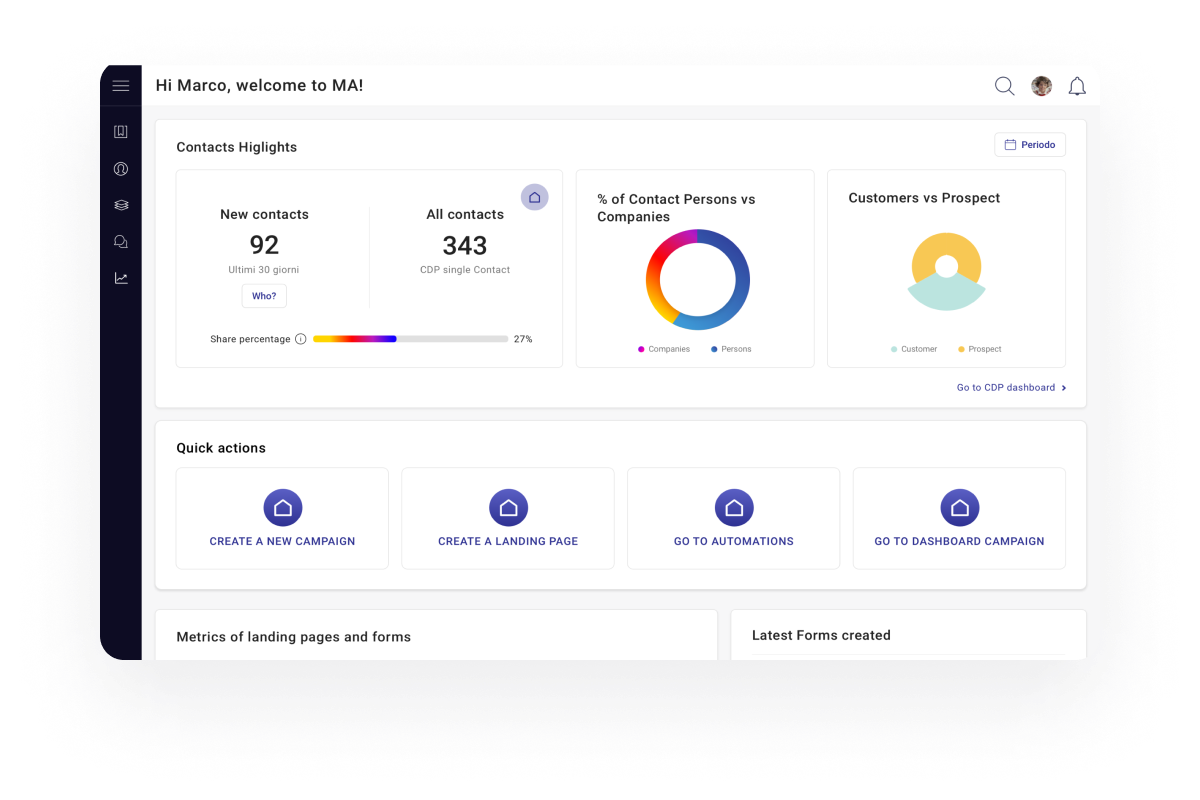Select the stacked layers sidebar icon
The height and width of the screenshot is (800, 1200).
pyautogui.click(x=121, y=205)
